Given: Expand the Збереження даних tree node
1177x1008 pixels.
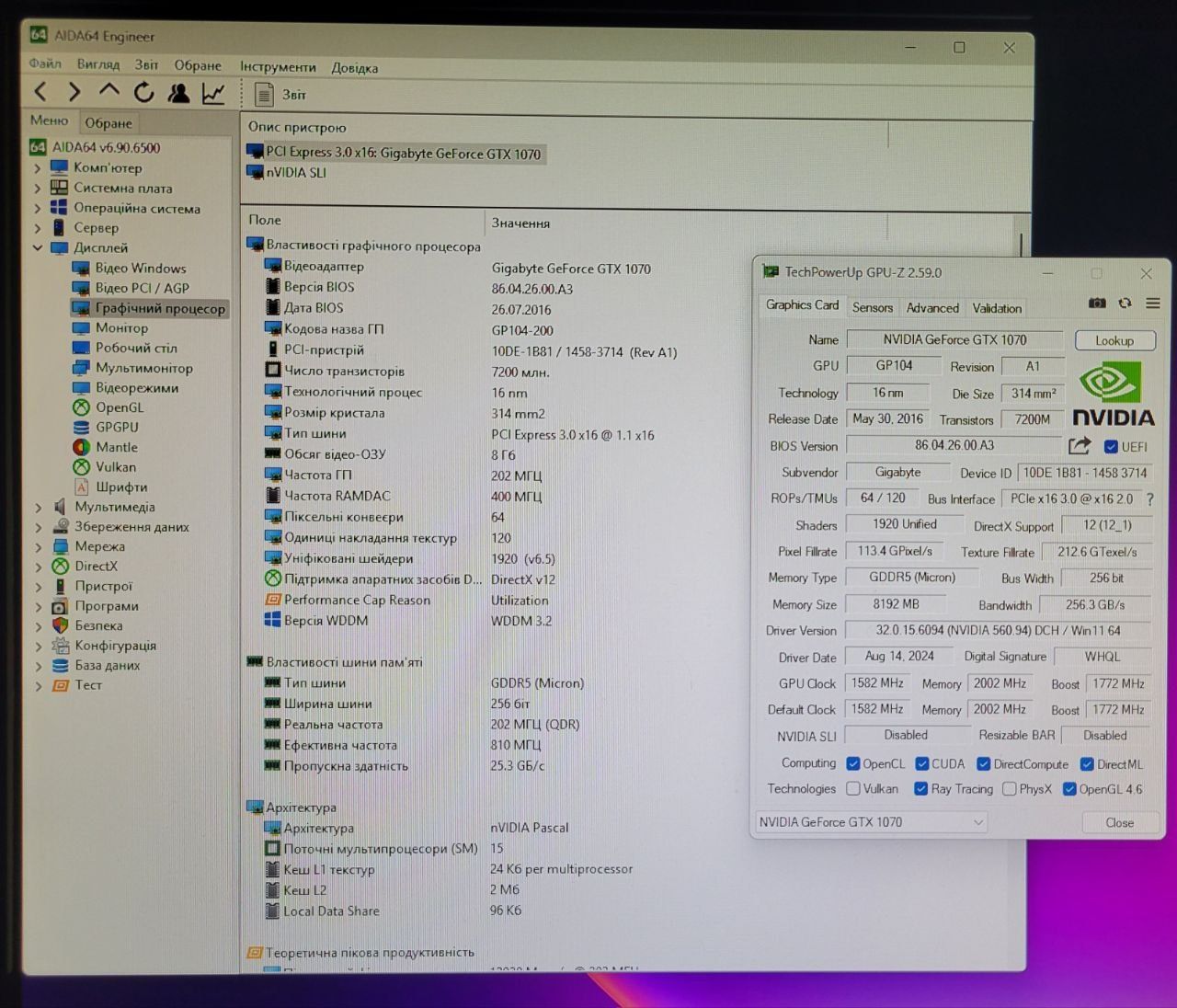Looking at the screenshot, I should click(x=38, y=527).
